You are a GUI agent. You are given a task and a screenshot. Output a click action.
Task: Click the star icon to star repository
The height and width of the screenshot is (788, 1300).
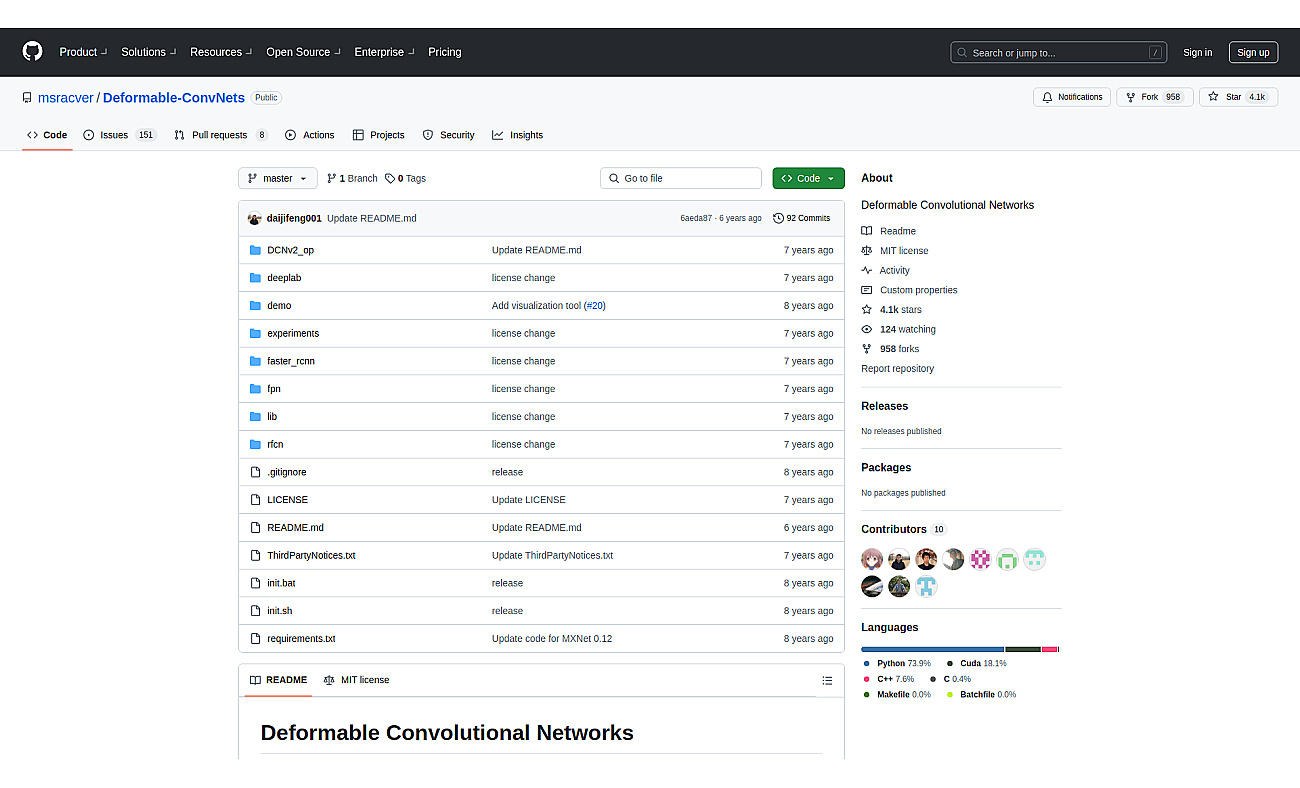(x=1213, y=97)
